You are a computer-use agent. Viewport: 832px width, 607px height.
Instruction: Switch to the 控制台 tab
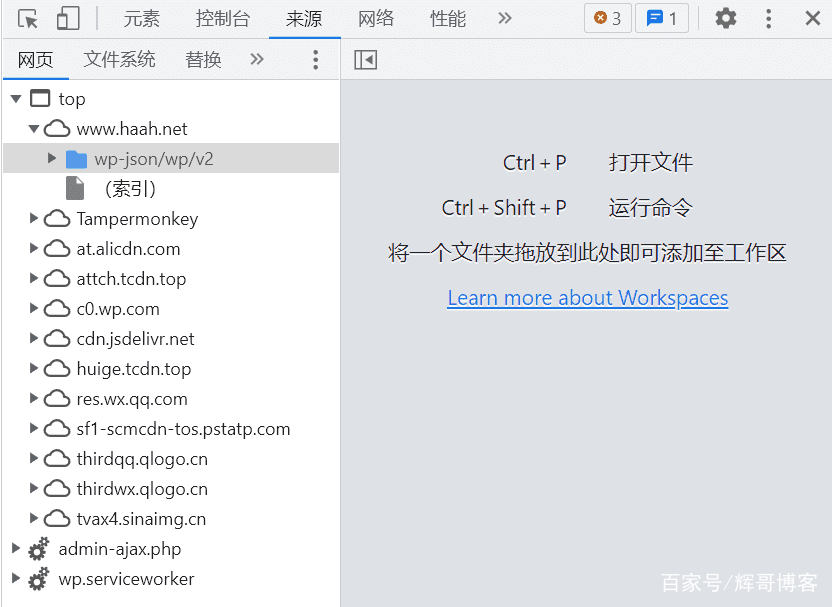click(x=223, y=18)
